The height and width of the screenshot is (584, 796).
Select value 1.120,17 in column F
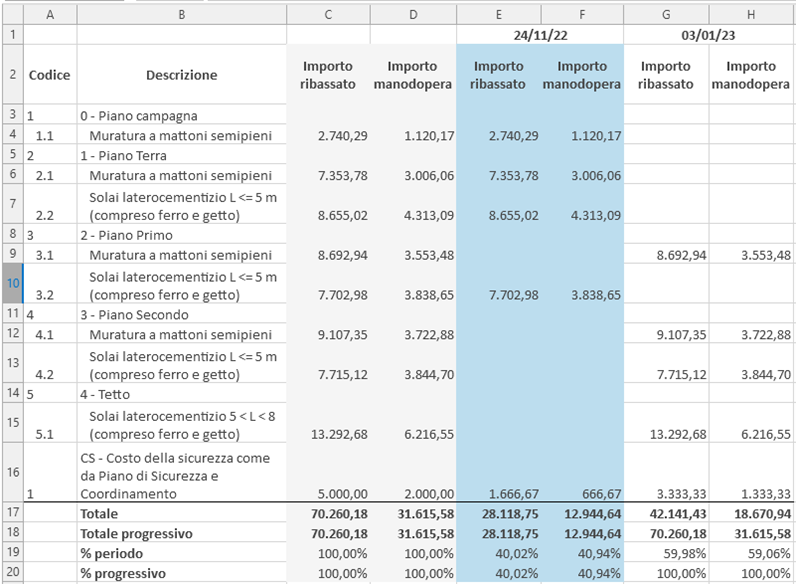point(582,135)
